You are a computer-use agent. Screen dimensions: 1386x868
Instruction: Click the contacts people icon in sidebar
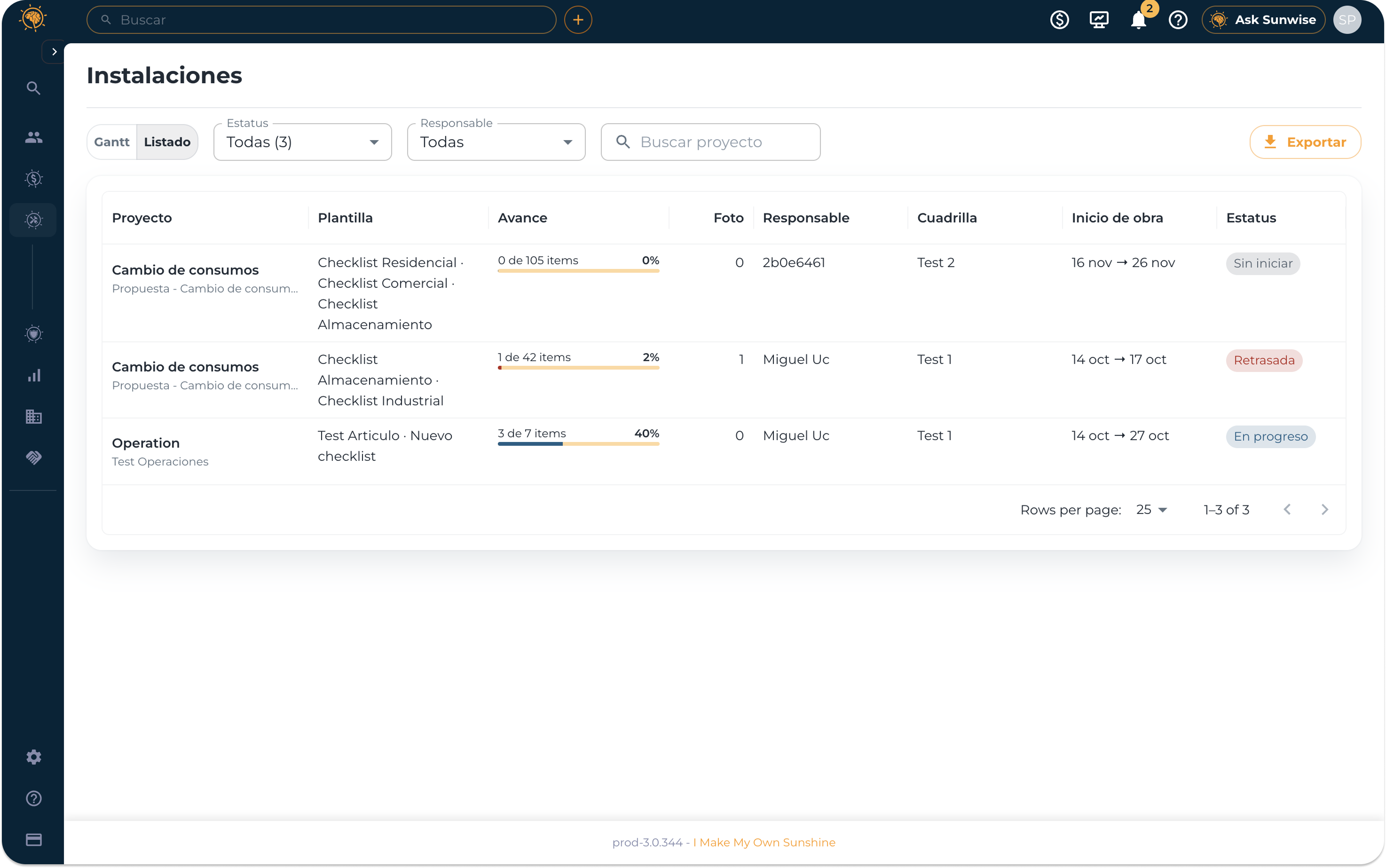(34, 137)
